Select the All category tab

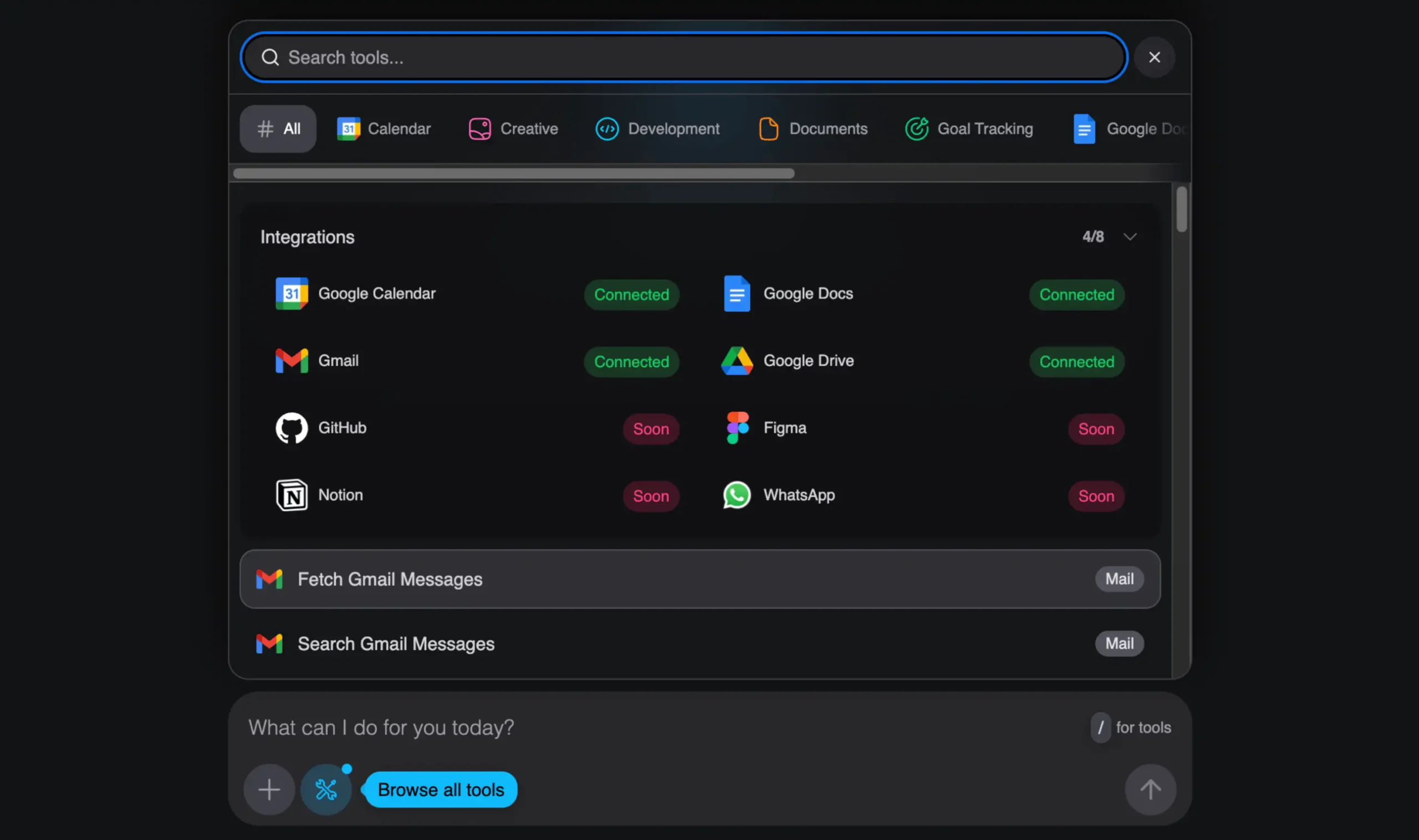[278, 129]
